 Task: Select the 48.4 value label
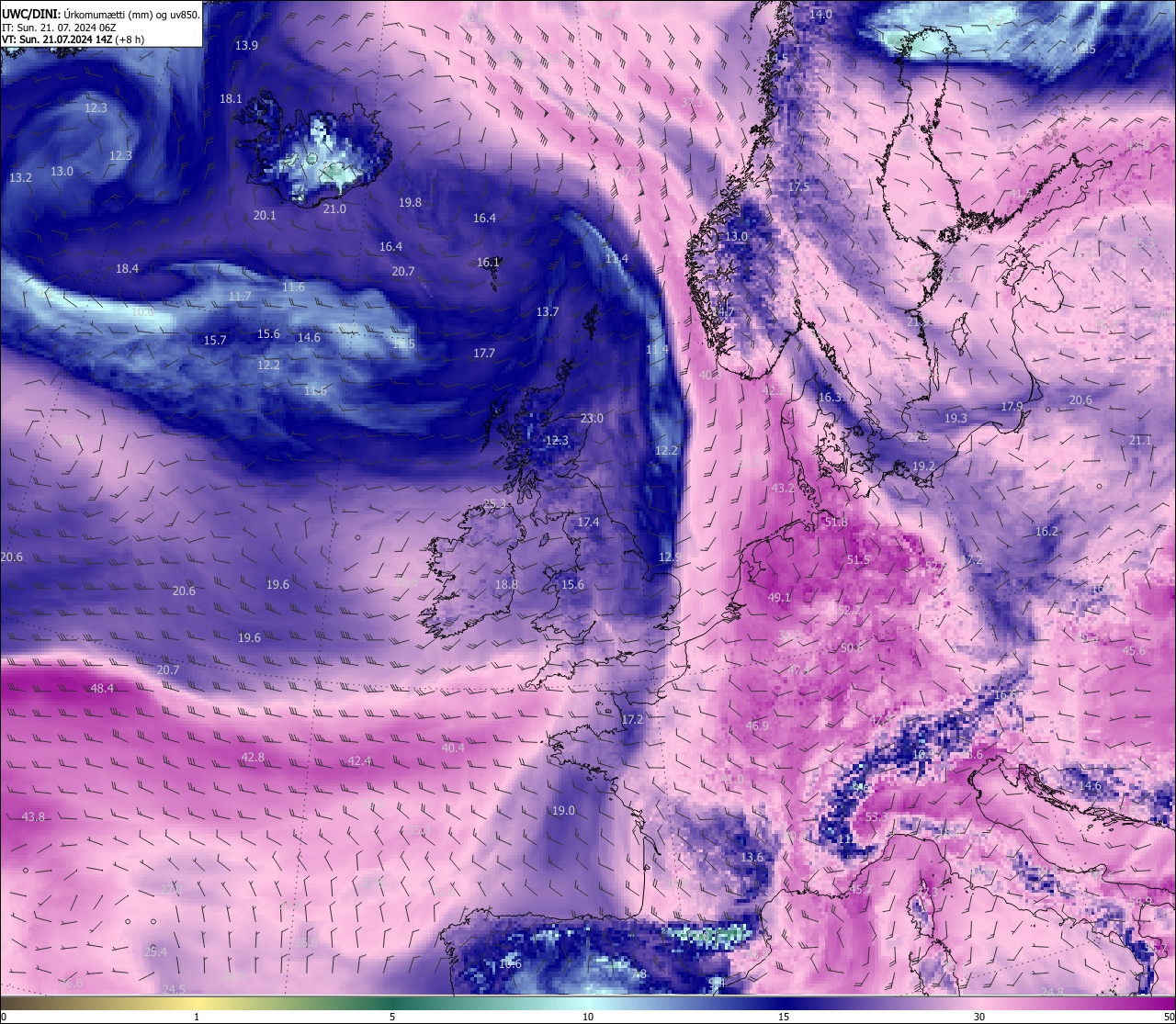[102, 689]
